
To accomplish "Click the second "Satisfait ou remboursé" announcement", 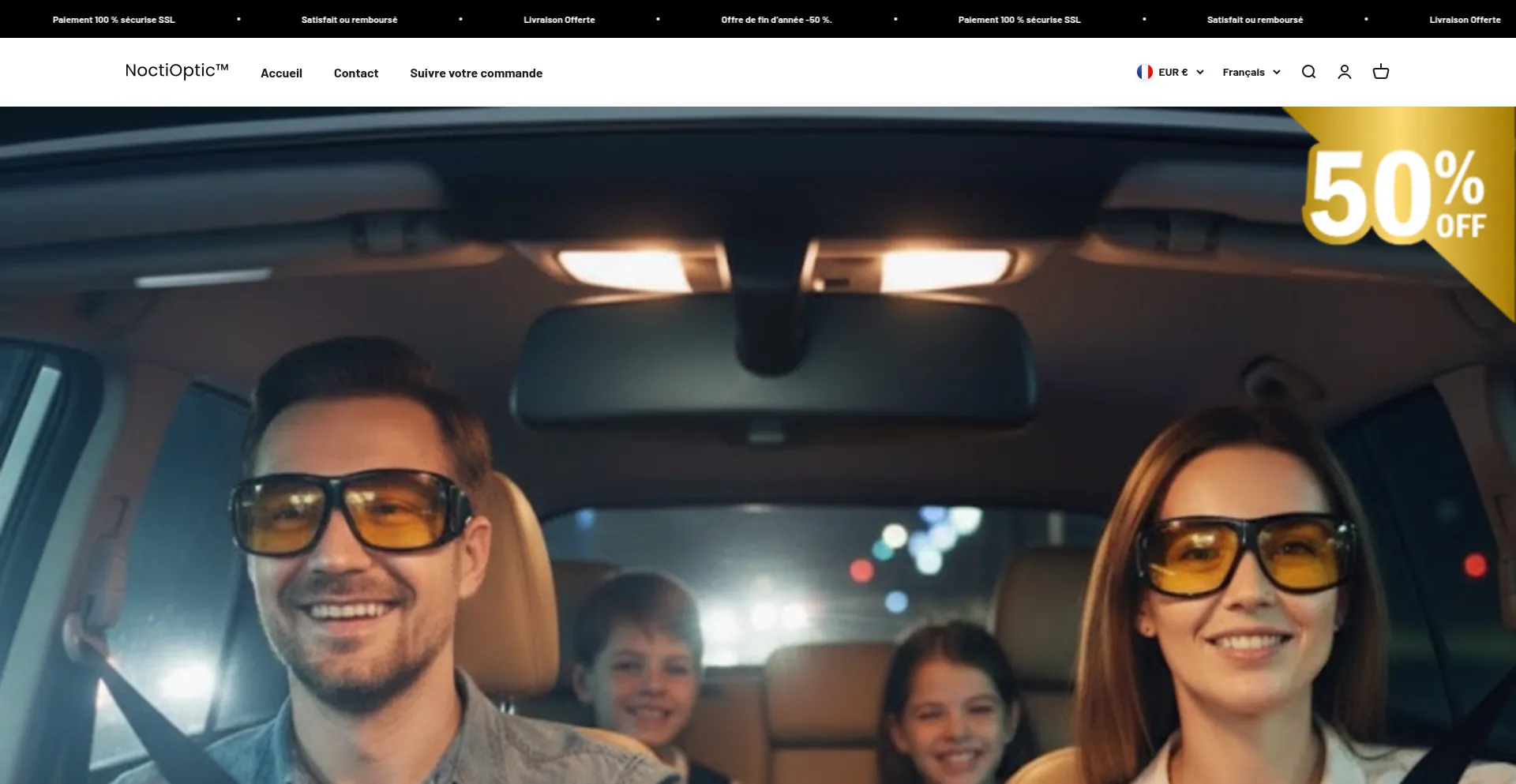I will click(x=1254, y=19).
